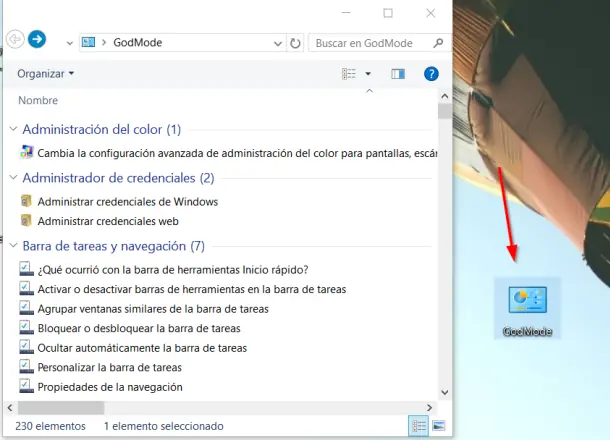Click the small chevron above the file list
The width and height of the screenshot is (610, 440).
tap(370, 91)
